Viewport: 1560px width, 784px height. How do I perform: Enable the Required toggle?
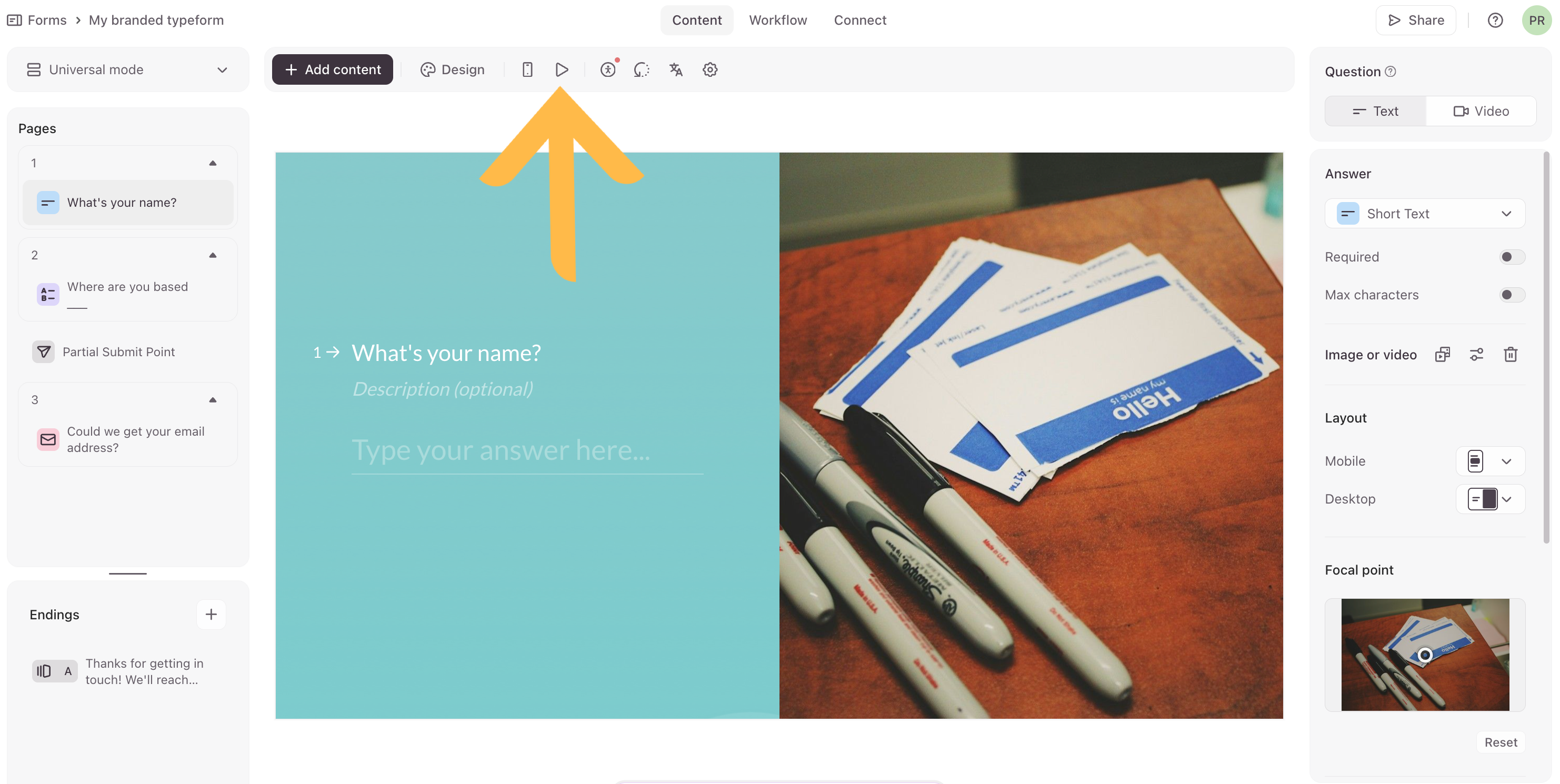pyautogui.click(x=1512, y=257)
